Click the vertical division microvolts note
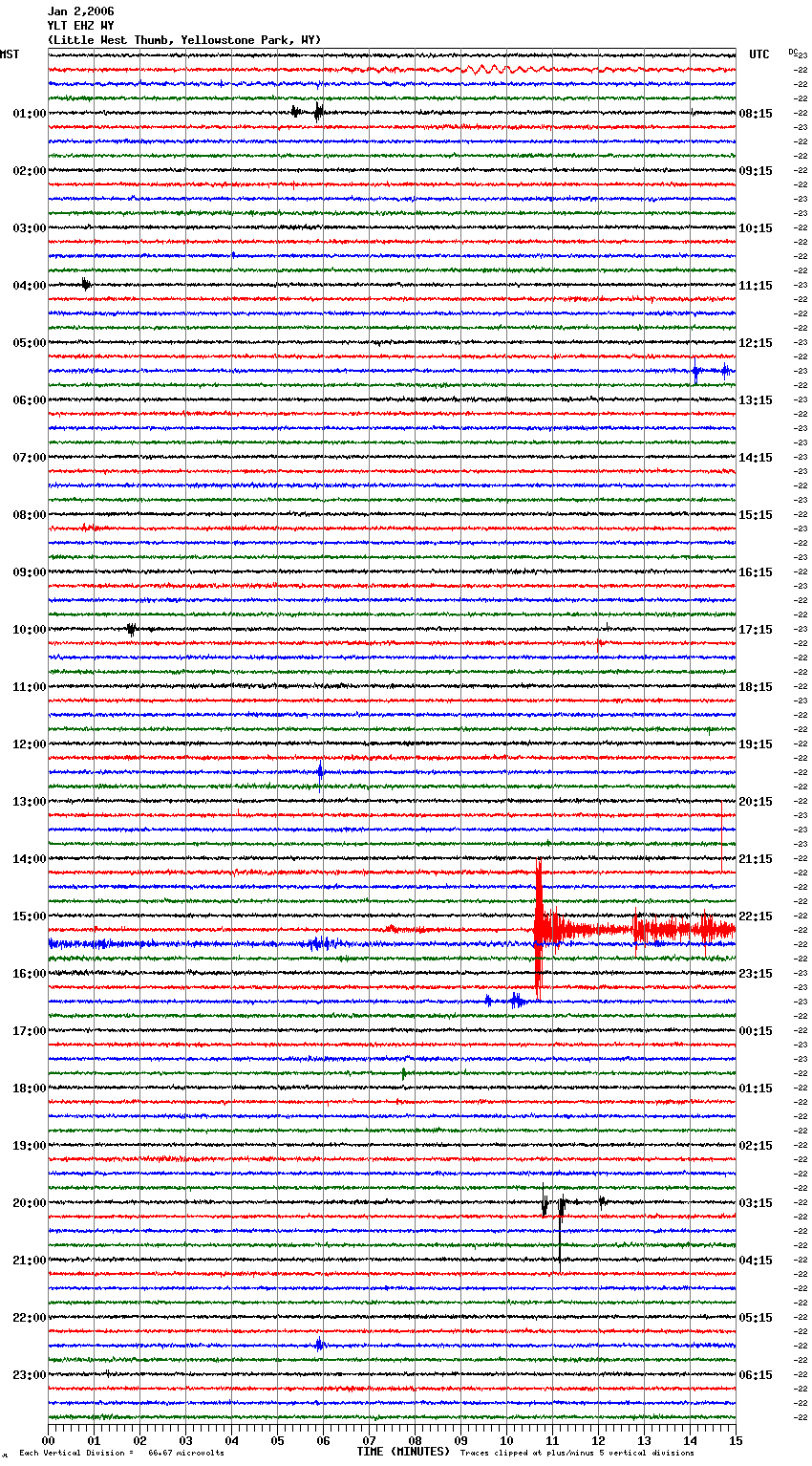812x1466 pixels. click(x=121, y=1453)
